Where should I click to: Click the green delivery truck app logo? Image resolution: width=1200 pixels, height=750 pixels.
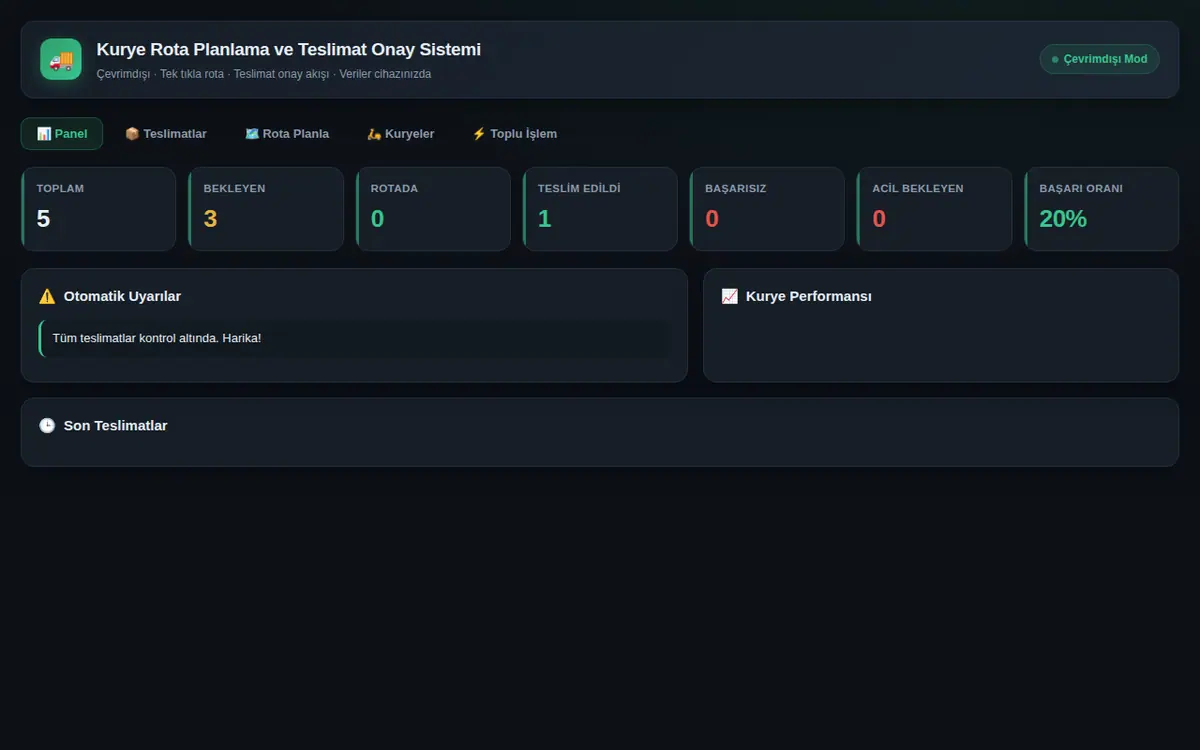coord(61,59)
